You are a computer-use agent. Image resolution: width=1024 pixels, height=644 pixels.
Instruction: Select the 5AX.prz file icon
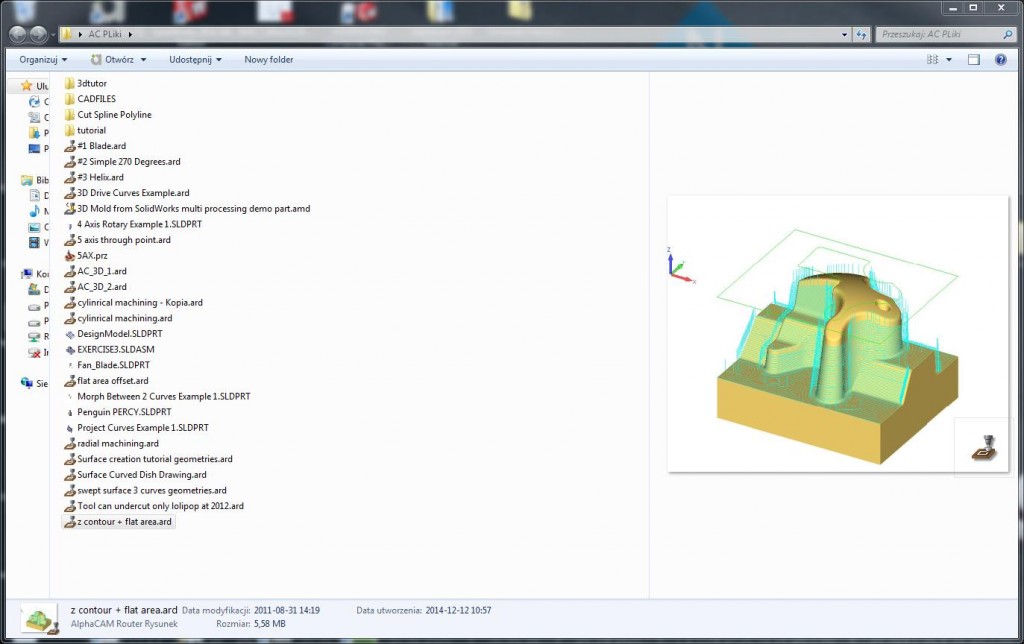tap(69, 255)
